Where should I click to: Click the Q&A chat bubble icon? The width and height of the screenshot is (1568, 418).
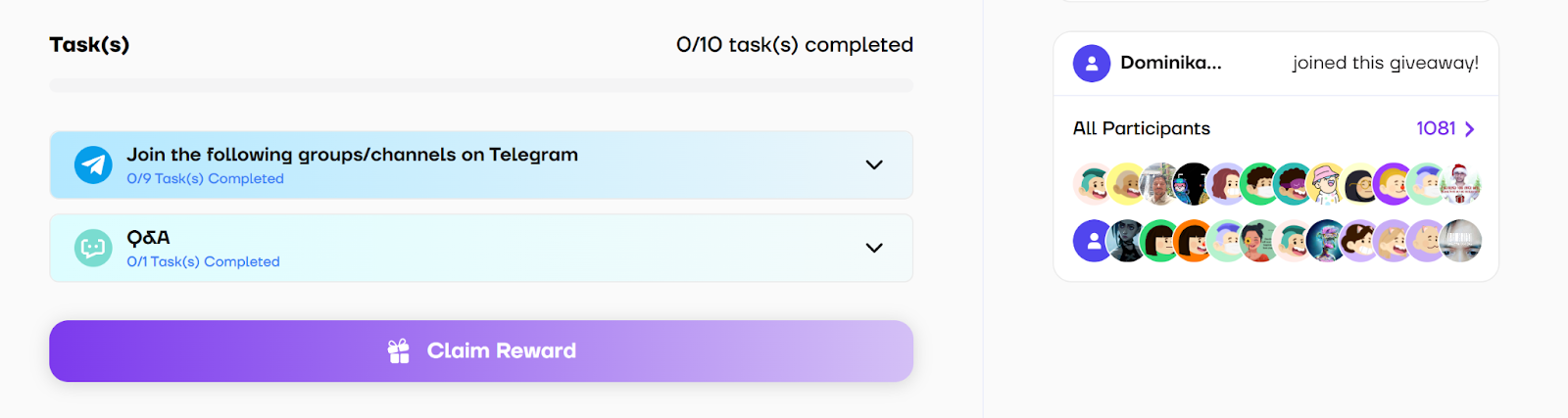point(93,249)
